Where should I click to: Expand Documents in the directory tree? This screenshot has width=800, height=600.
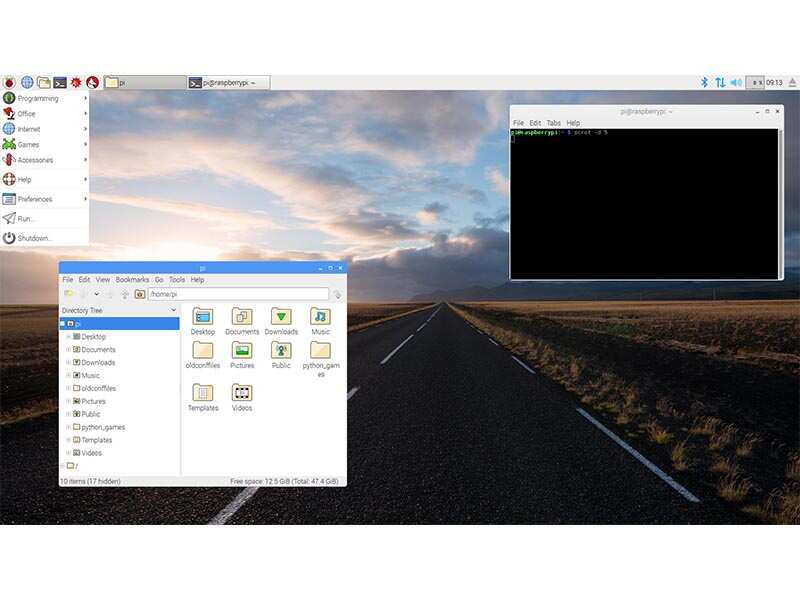click(x=67, y=349)
